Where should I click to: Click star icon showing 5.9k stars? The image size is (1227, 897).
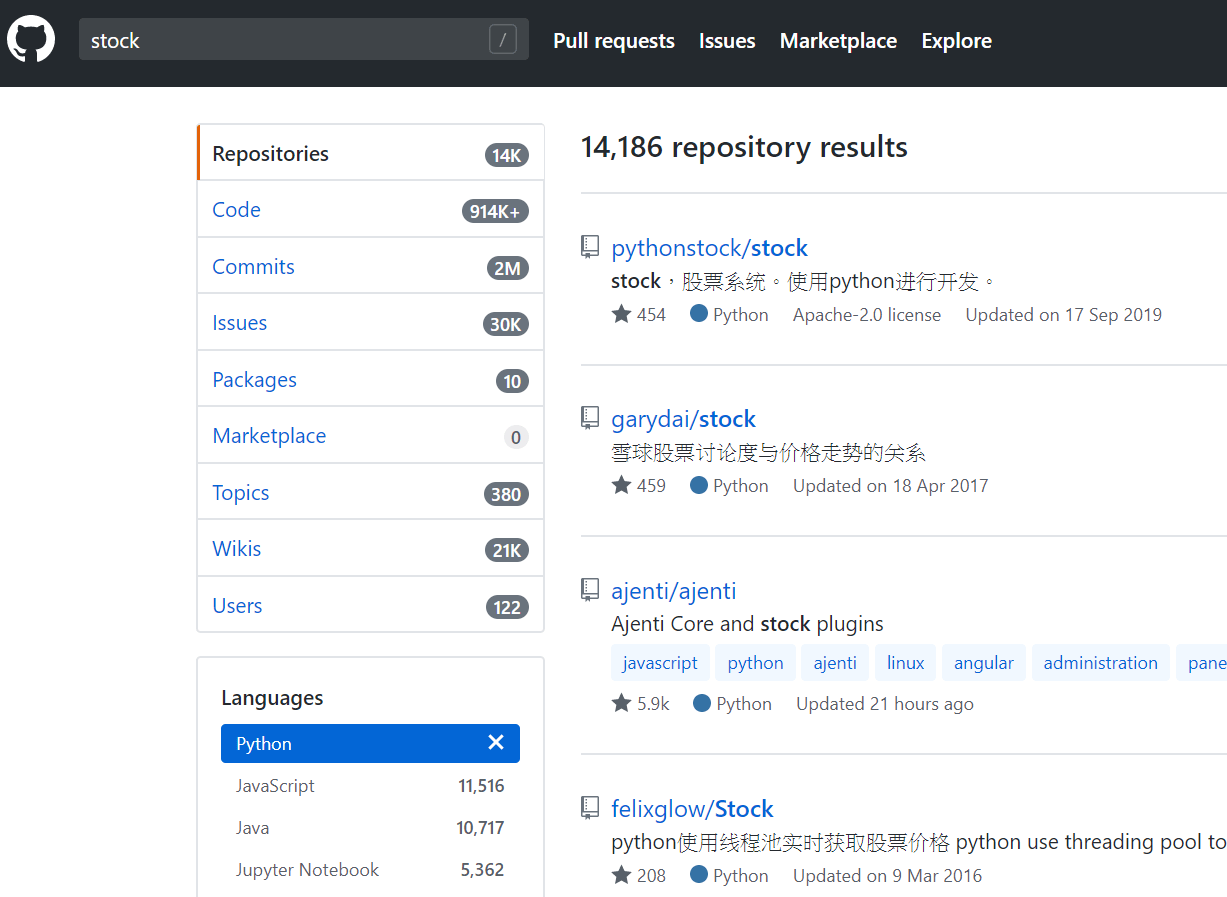(x=621, y=703)
